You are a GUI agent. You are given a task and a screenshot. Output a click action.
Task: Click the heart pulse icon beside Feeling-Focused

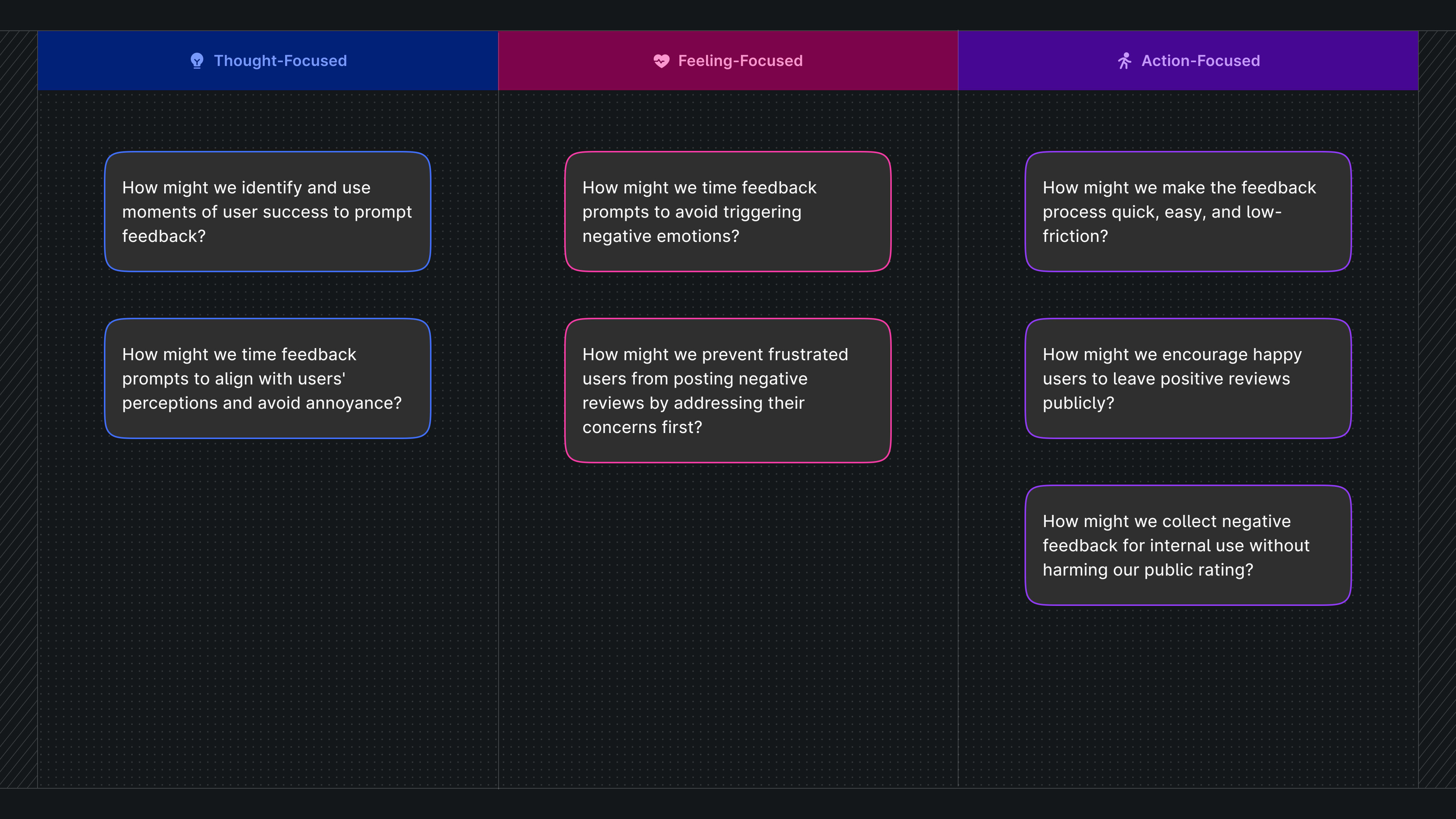pos(661,61)
